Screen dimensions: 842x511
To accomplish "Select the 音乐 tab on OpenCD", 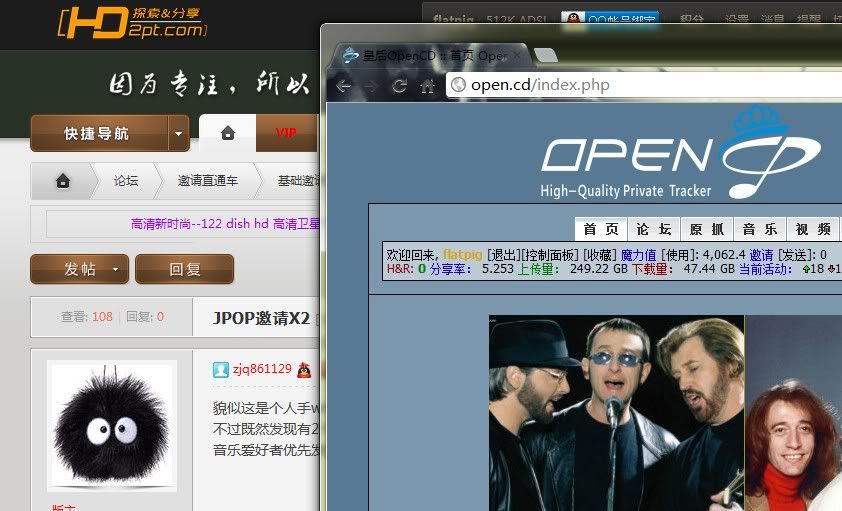I will [x=760, y=229].
